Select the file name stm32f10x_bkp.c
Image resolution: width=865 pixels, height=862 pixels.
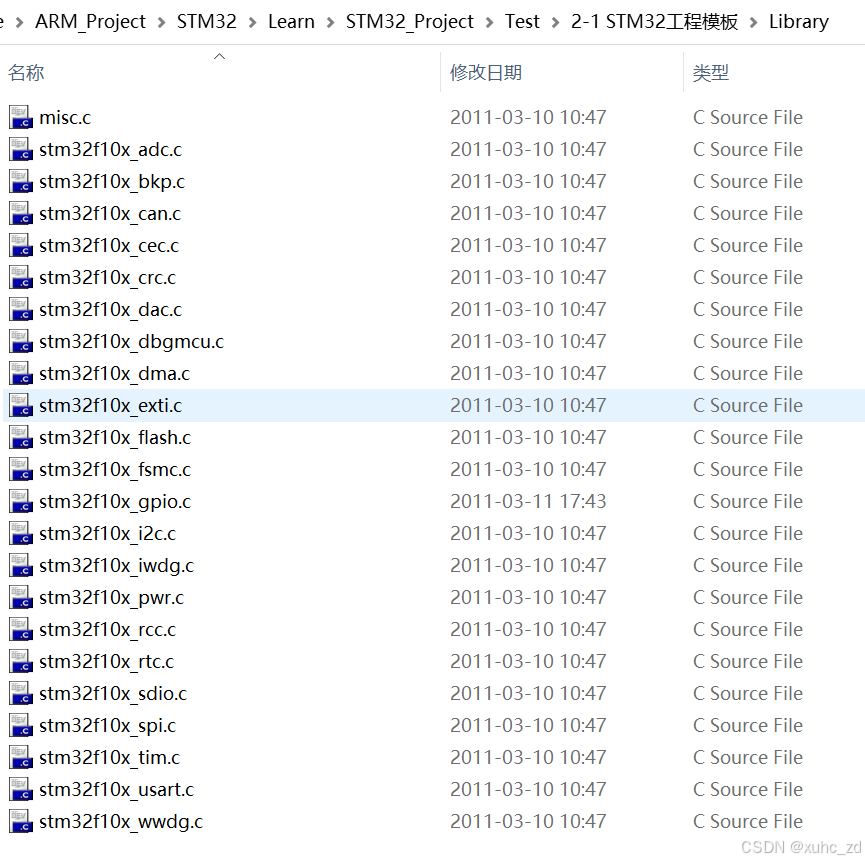pyautogui.click(x=112, y=181)
